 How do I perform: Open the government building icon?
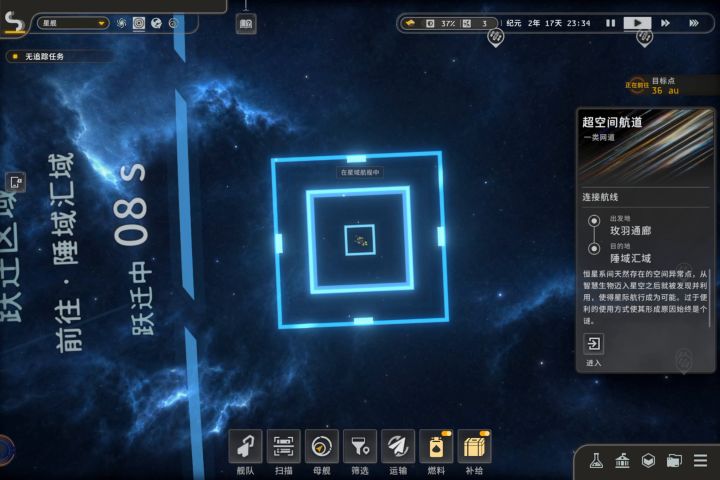622,460
